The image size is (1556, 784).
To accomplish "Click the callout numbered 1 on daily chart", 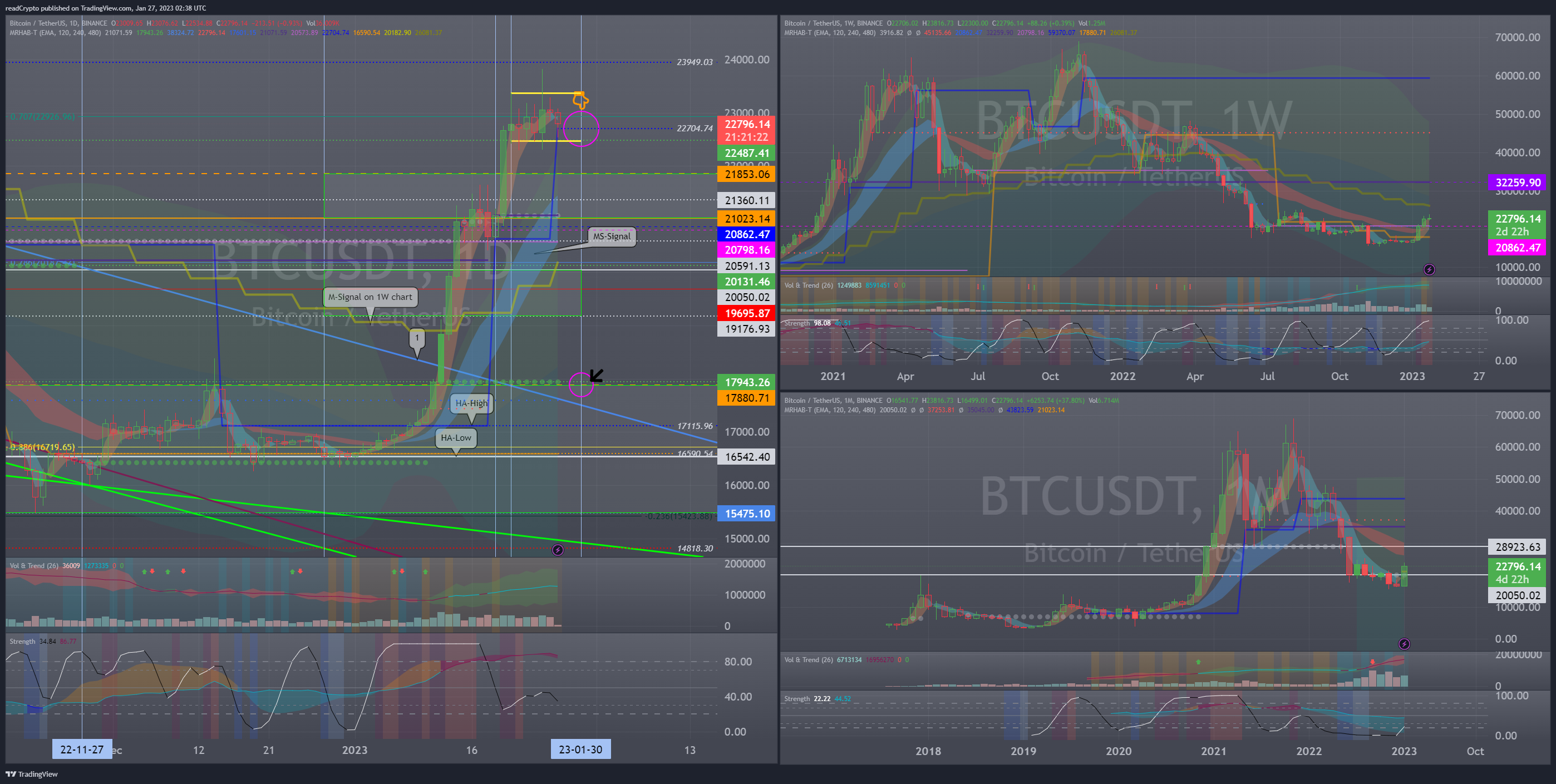I will point(417,338).
